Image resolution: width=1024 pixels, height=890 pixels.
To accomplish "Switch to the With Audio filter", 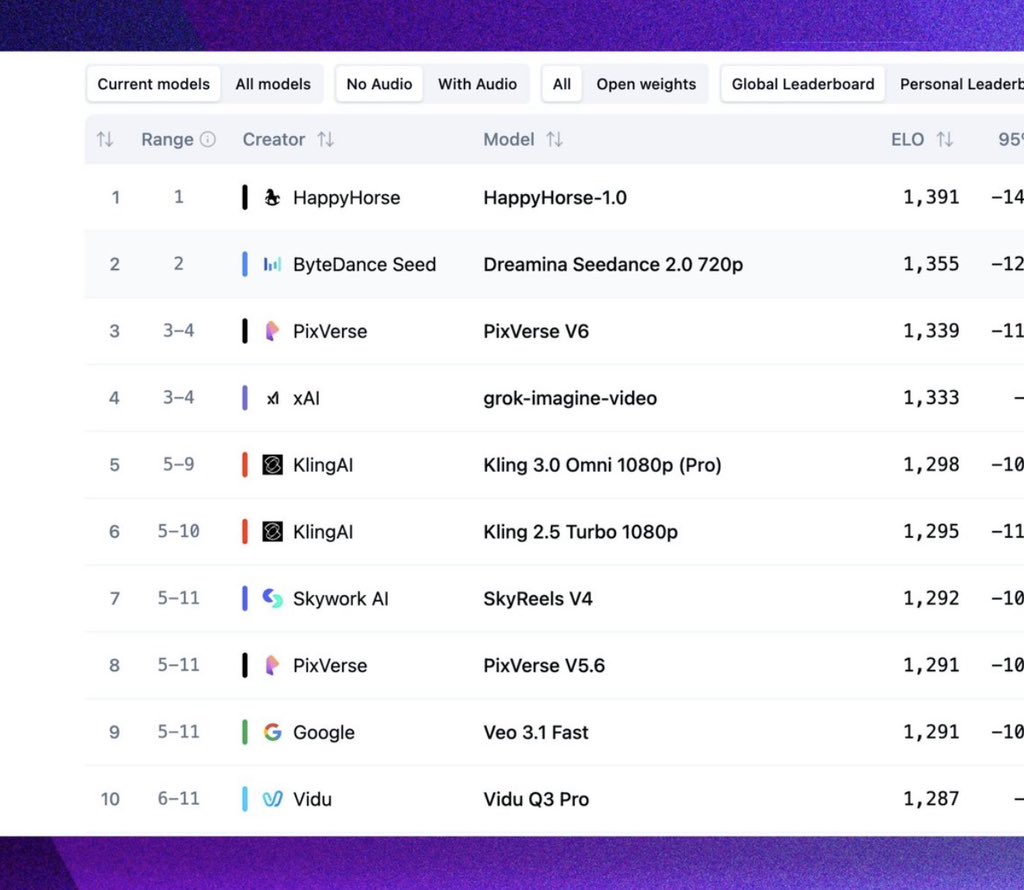I will tap(477, 84).
